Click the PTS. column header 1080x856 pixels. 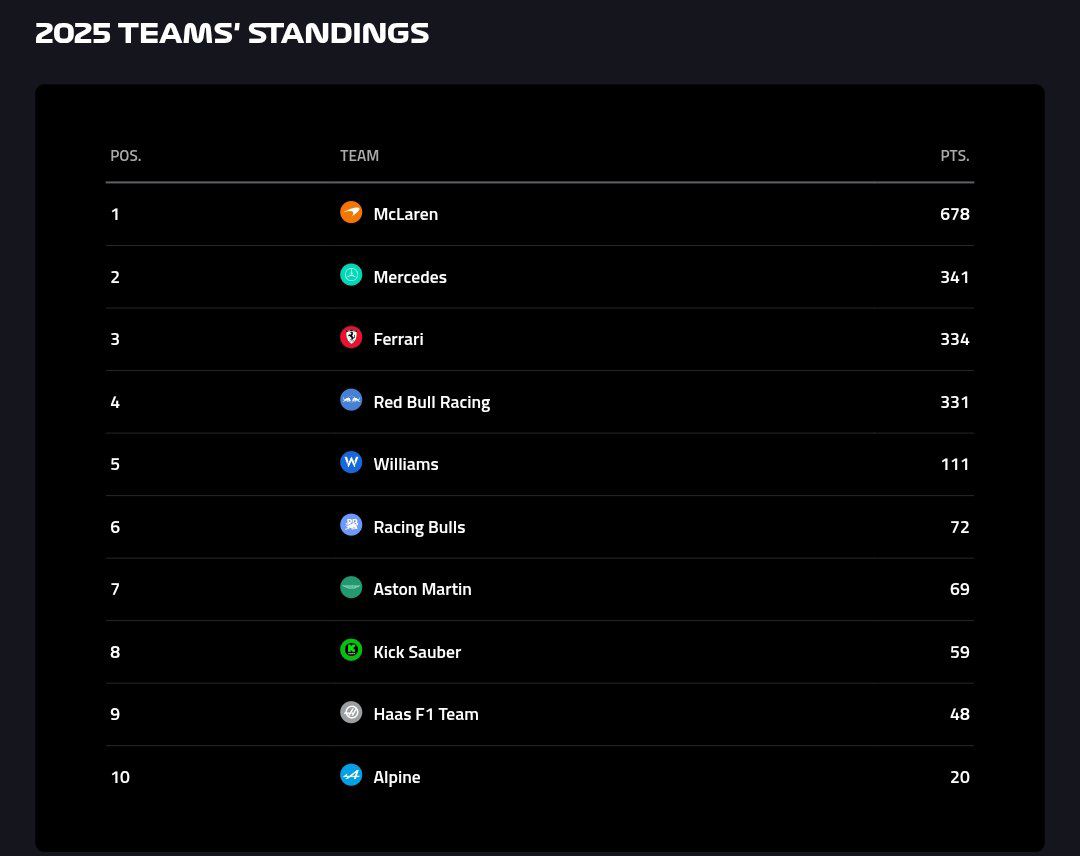pos(954,156)
